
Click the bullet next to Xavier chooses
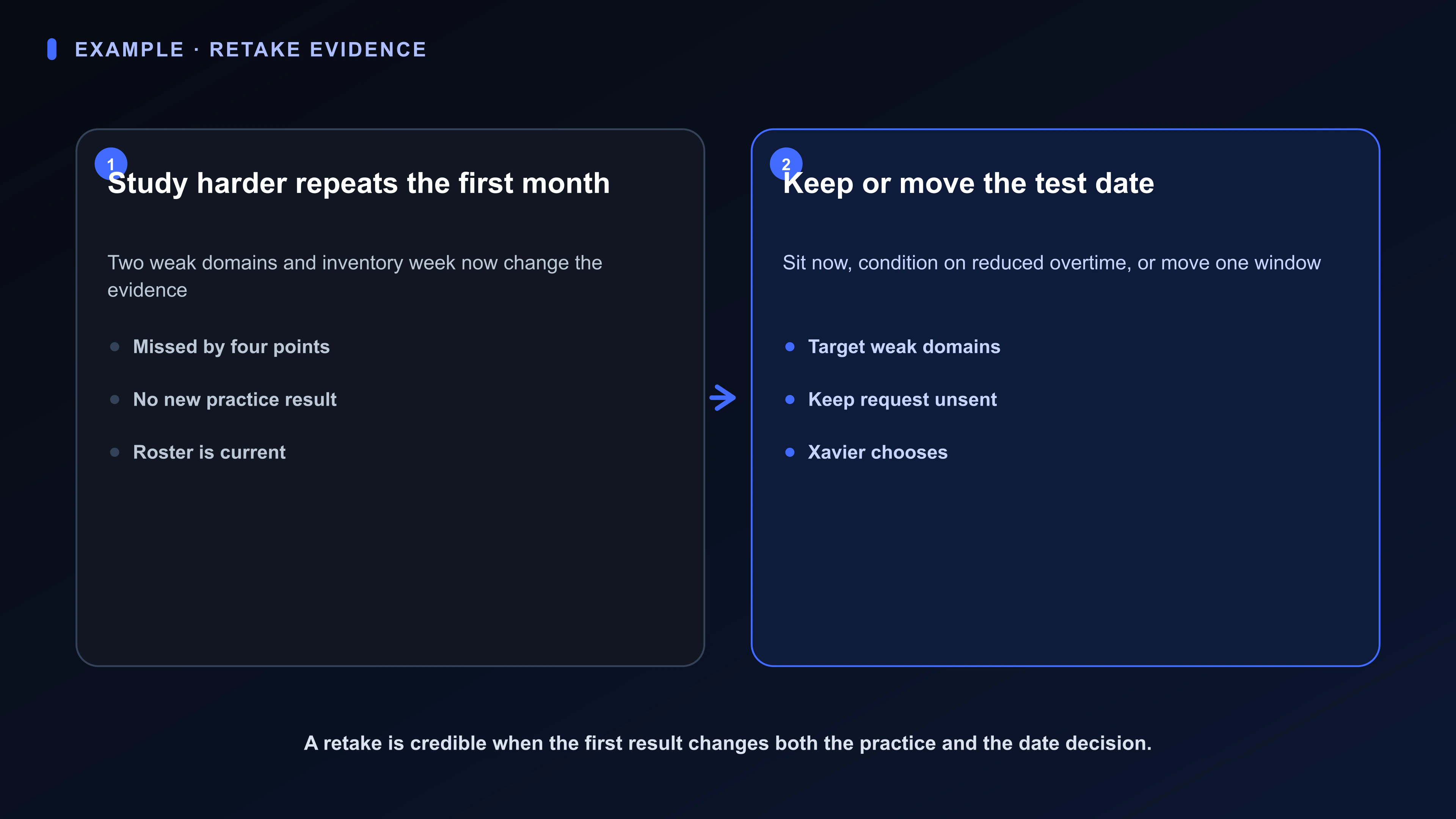click(790, 452)
